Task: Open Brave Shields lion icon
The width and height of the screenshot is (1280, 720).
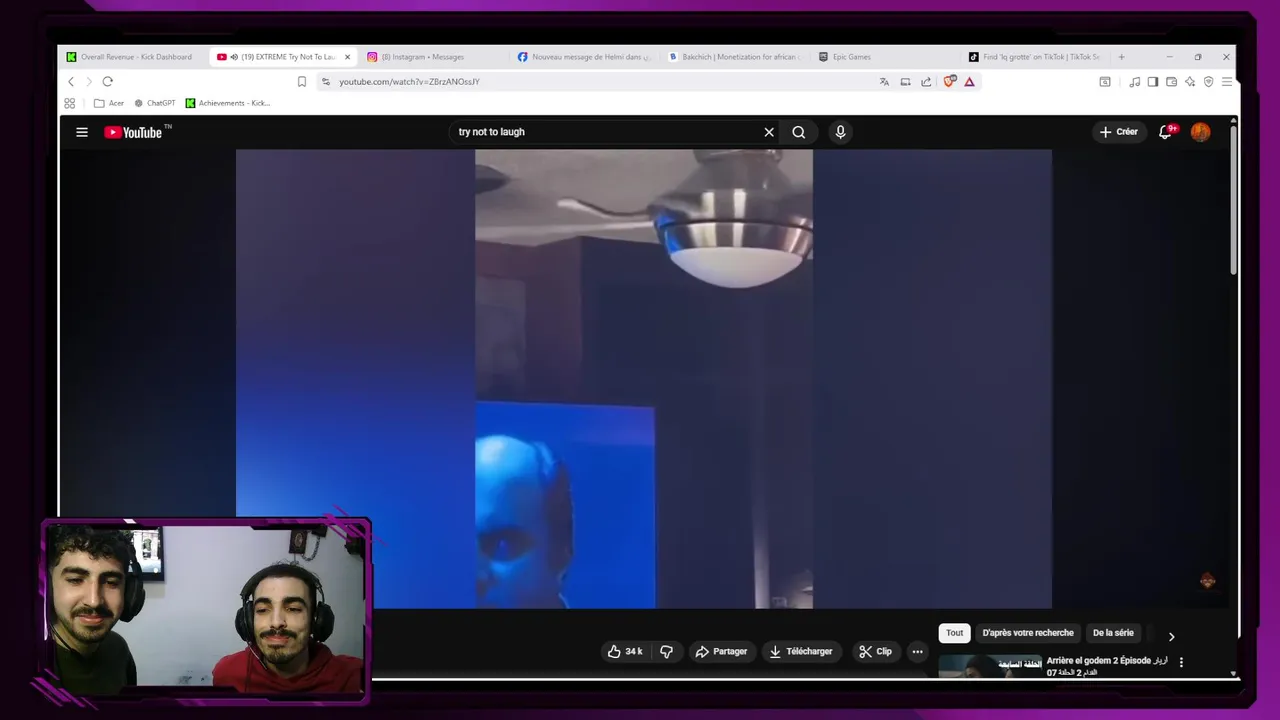Action: click(949, 81)
